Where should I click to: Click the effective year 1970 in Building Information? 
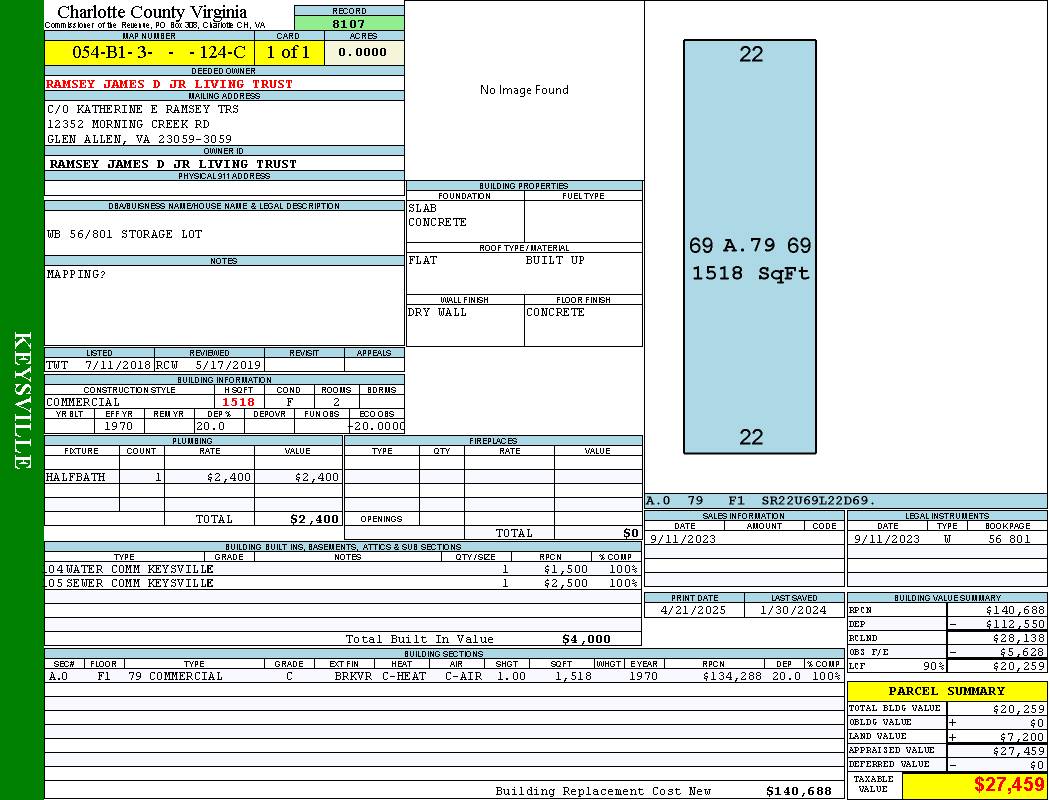pyautogui.click(x=119, y=426)
